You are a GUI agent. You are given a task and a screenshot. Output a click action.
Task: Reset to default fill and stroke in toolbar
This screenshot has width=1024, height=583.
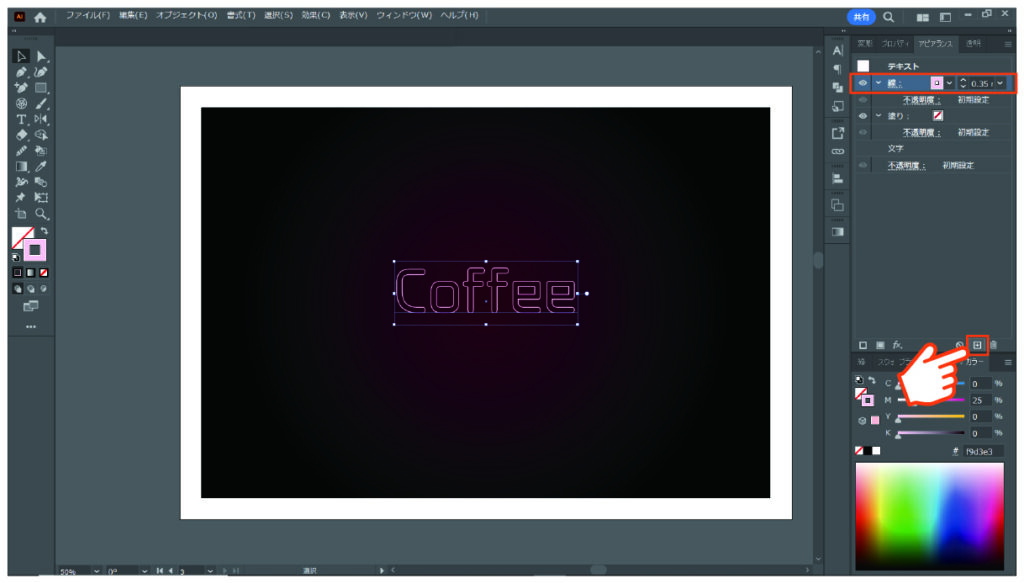[x=16, y=257]
